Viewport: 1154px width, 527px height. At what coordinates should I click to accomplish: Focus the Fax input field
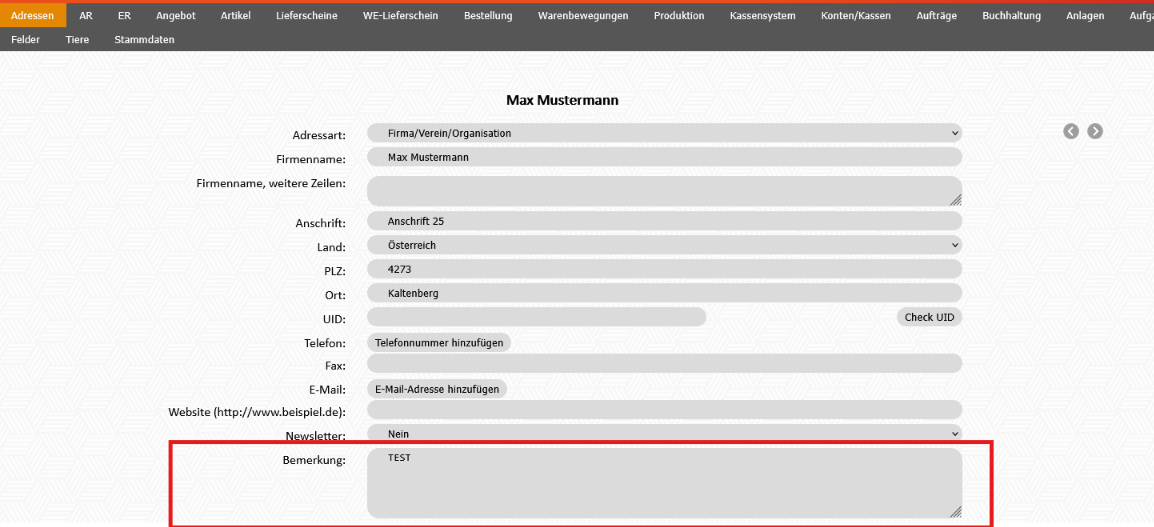click(x=665, y=364)
